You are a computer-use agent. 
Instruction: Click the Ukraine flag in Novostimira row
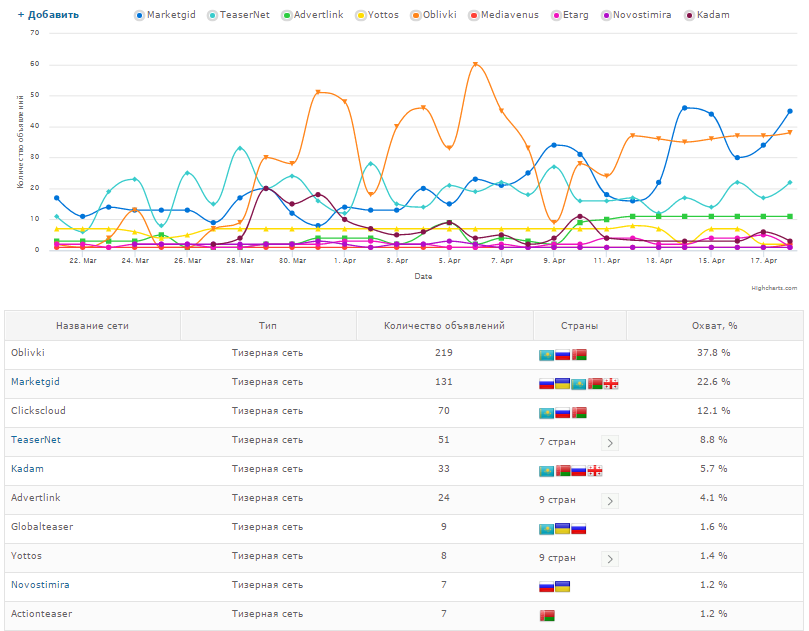click(562, 587)
